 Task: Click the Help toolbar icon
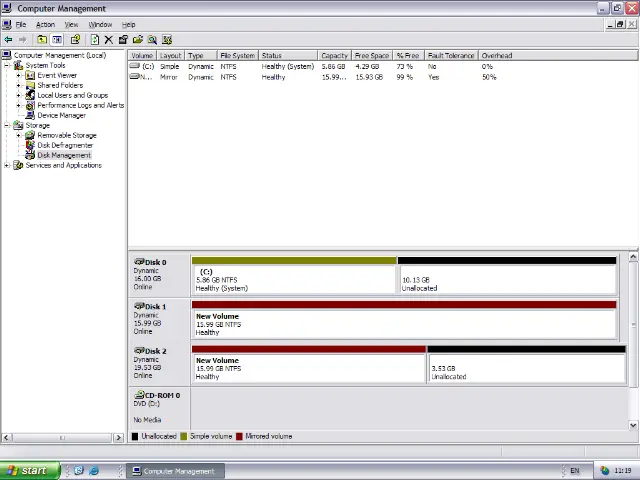[75, 40]
